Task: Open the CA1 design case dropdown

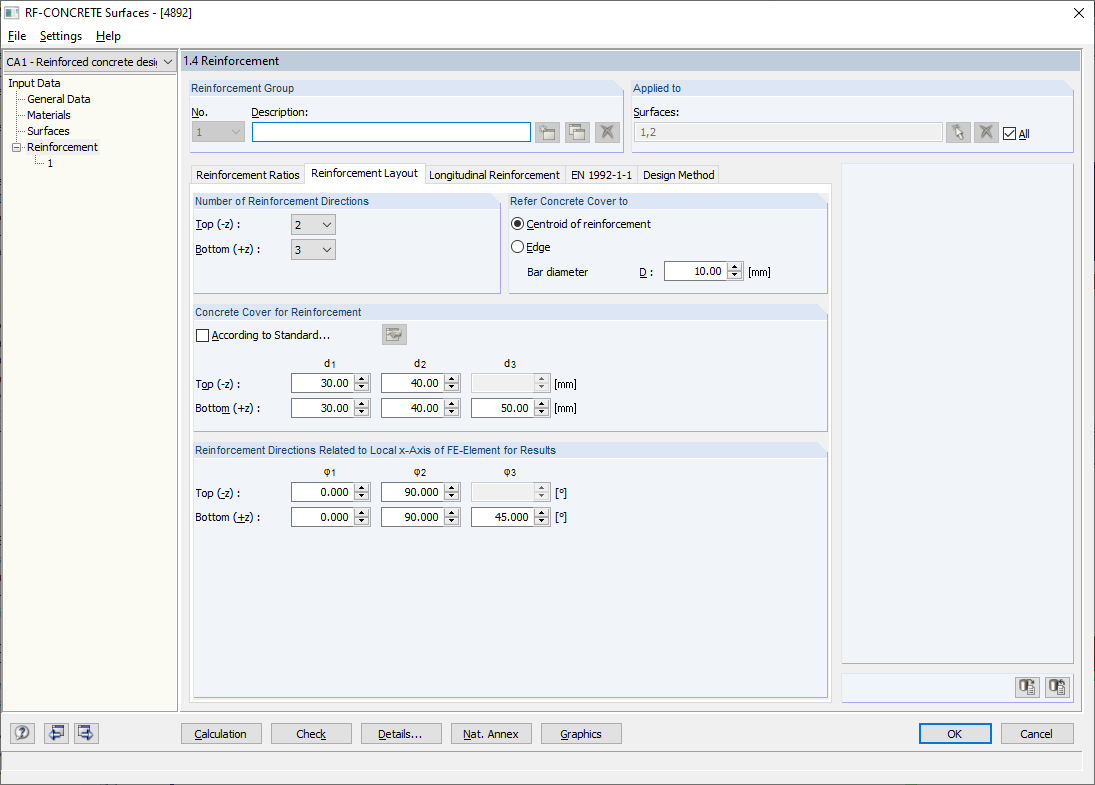Action: click(89, 62)
